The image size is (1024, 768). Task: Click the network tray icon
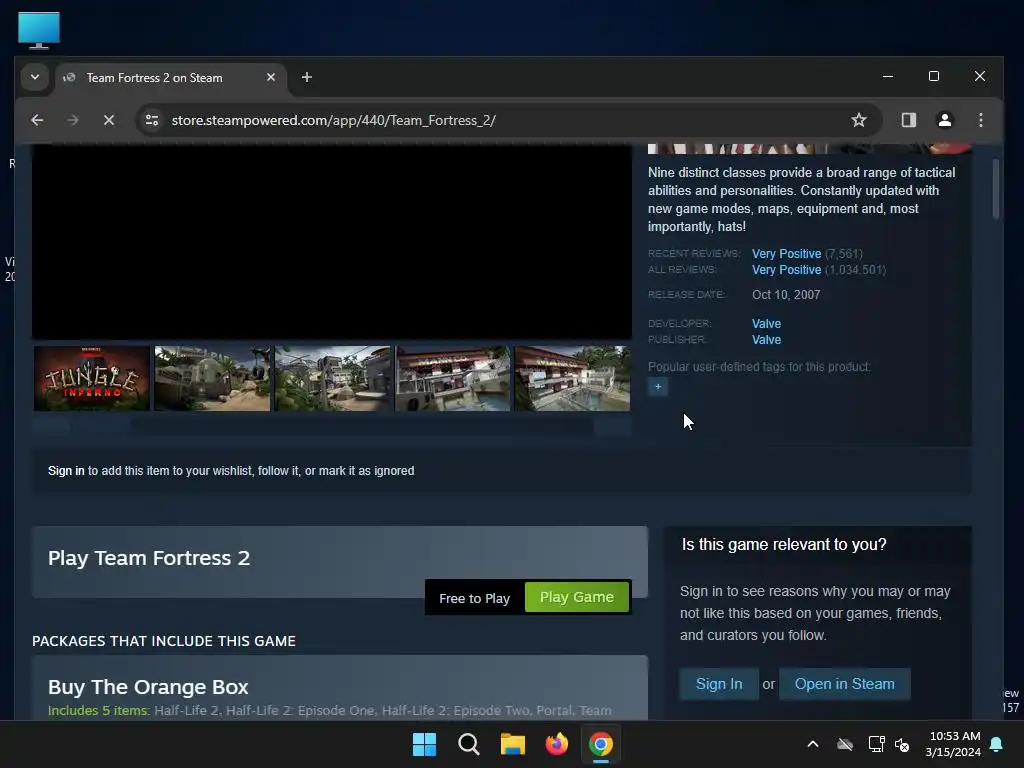pyautogui.click(x=876, y=744)
